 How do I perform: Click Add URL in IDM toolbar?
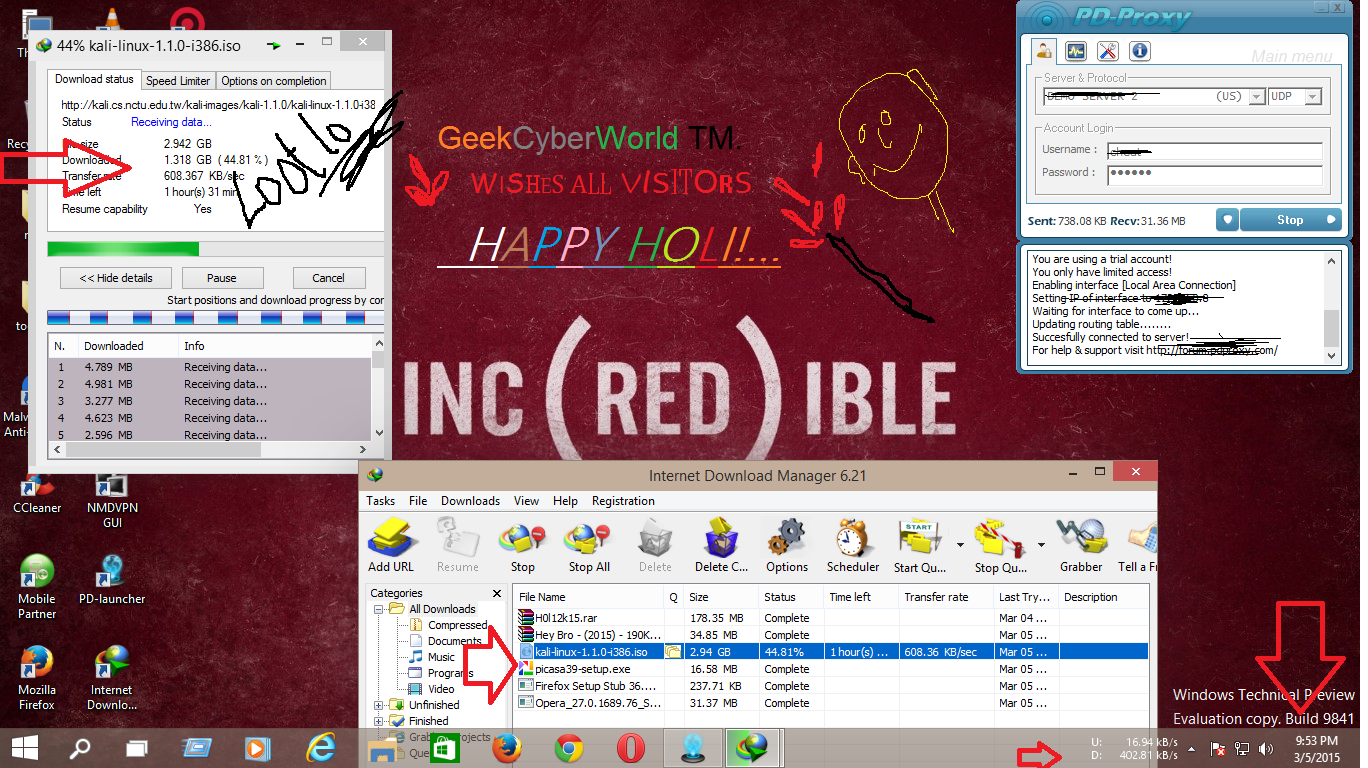pos(390,546)
